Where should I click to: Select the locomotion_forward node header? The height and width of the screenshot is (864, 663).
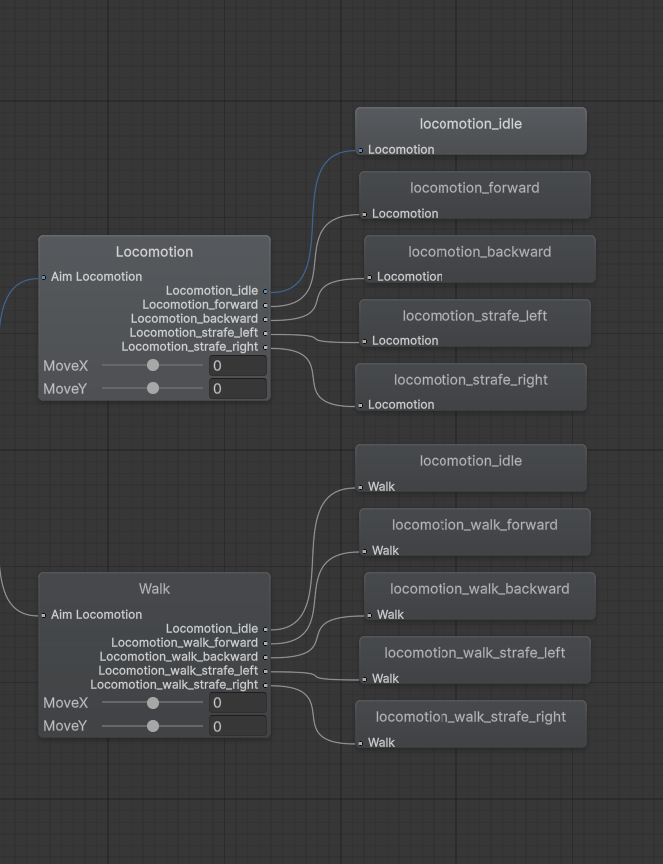coord(475,188)
